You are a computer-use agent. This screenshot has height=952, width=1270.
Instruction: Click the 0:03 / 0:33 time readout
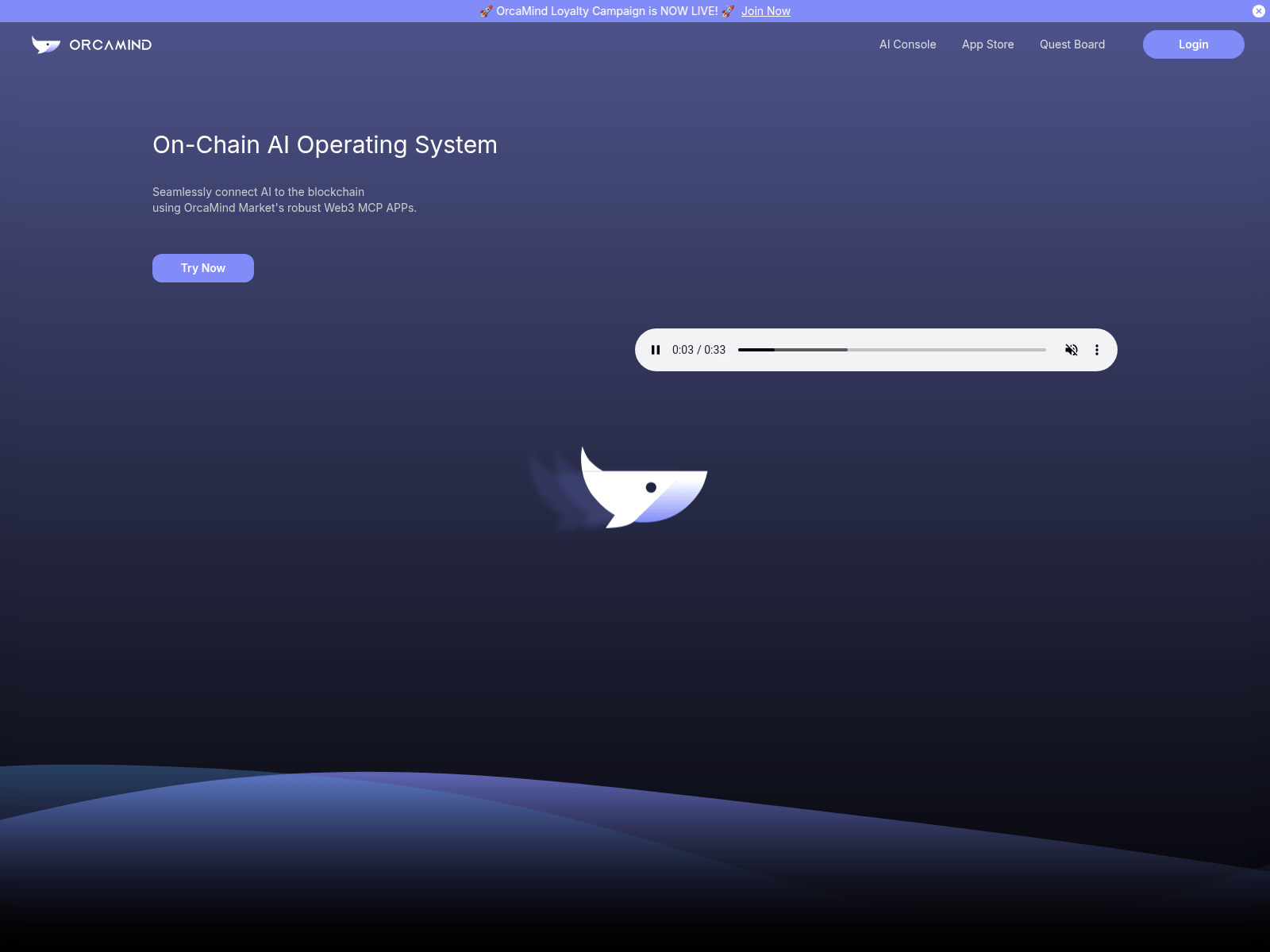[698, 350]
